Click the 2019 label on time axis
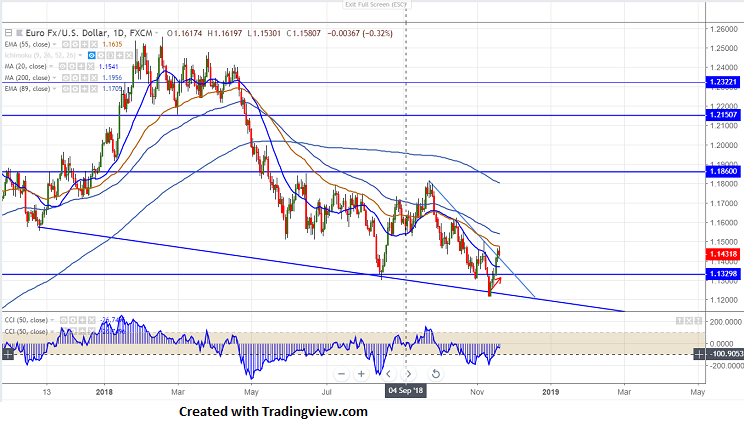The image size is (744, 431). pyautogui.click(x=550, y=392)
